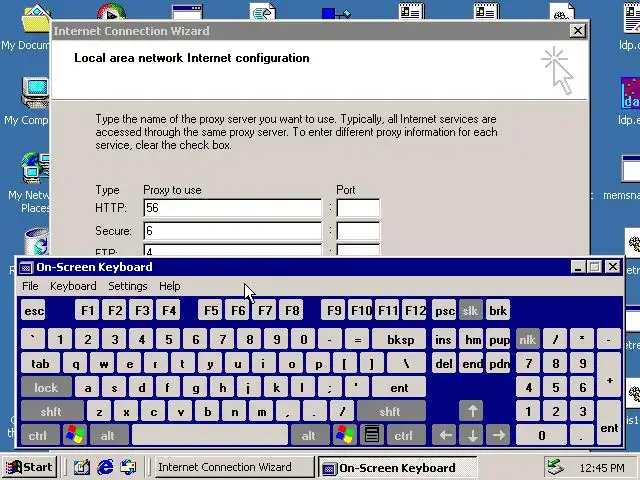Click the esc key on the On-Screen Keyboard
The height and width of the screenshot is (480, 640).
pyautogui.click(x=34, y=311)
